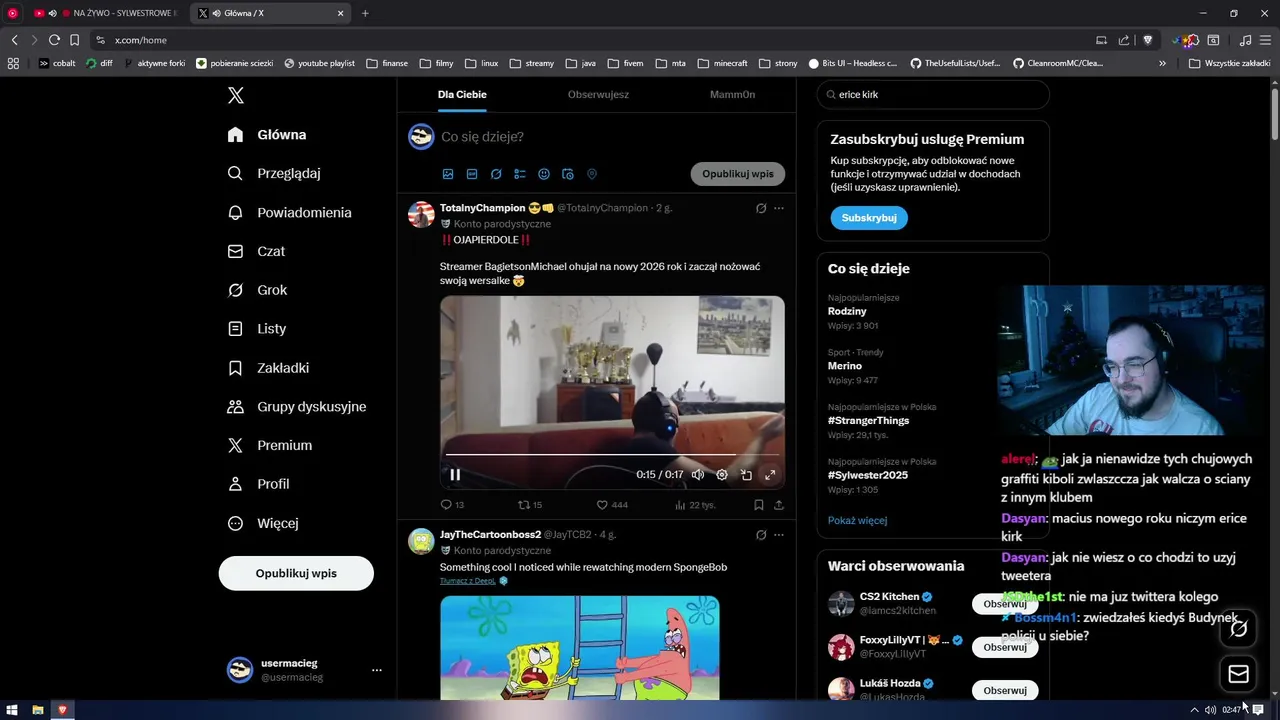This screenshot has width=1280, height=720.
Task: Switch to the Dla Ciebie tab
Action: (x=462, y=94)
